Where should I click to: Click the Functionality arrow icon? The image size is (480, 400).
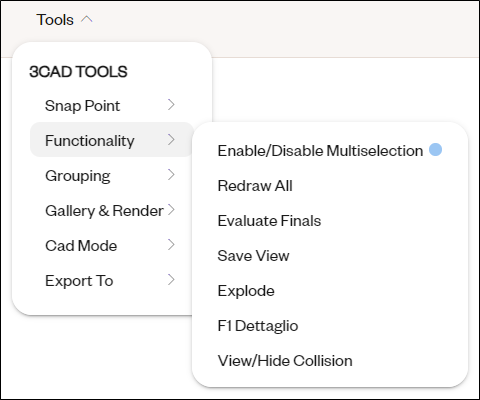(171, 140)
